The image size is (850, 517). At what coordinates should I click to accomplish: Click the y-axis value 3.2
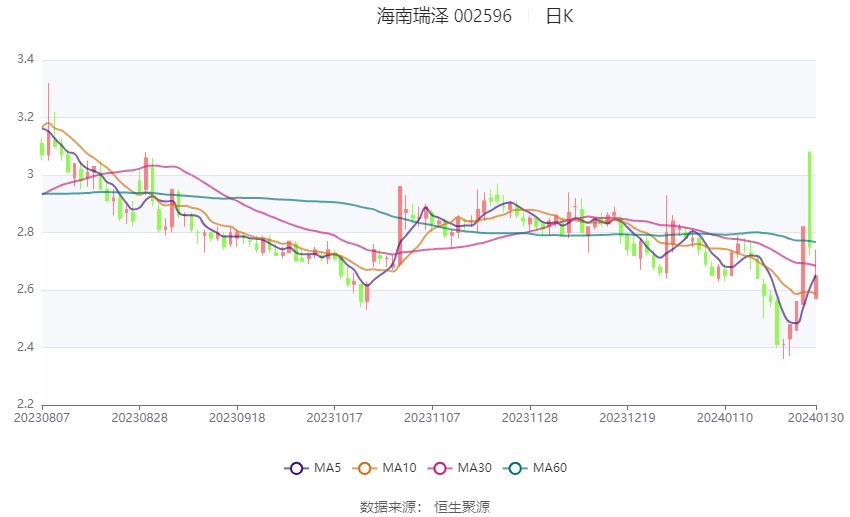click(x=25, y=117)
